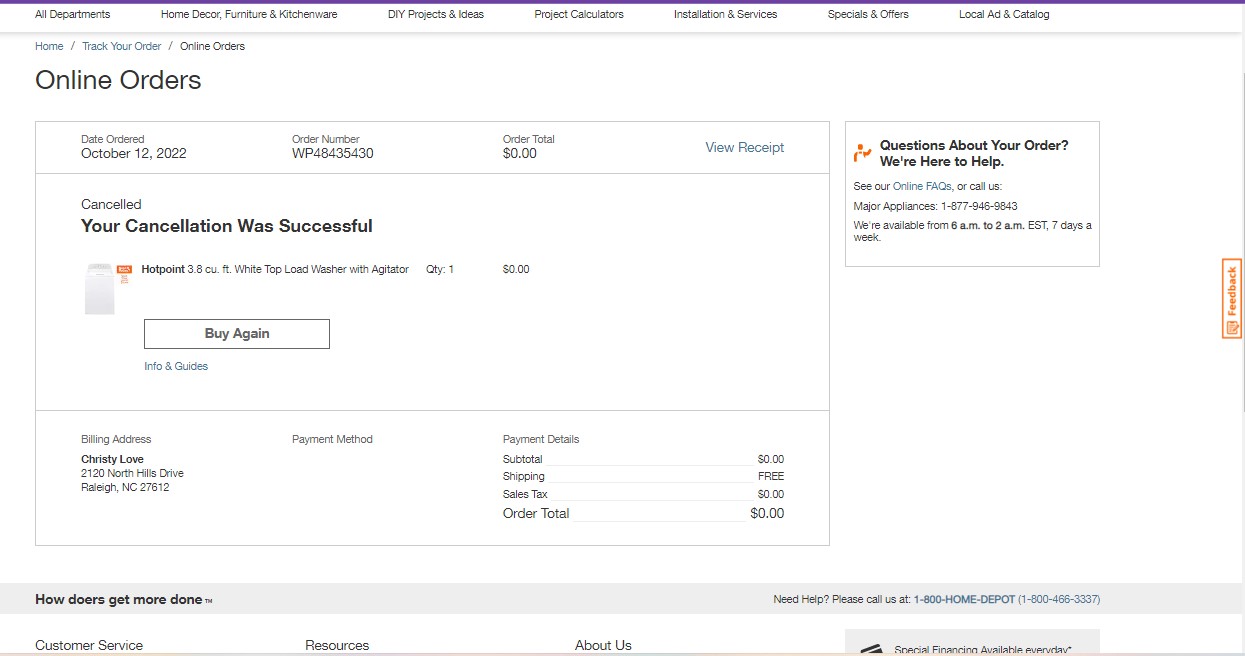Click the About Us footer heading
This screenshot has width=1245, height=656.
(x=603, y=645)
